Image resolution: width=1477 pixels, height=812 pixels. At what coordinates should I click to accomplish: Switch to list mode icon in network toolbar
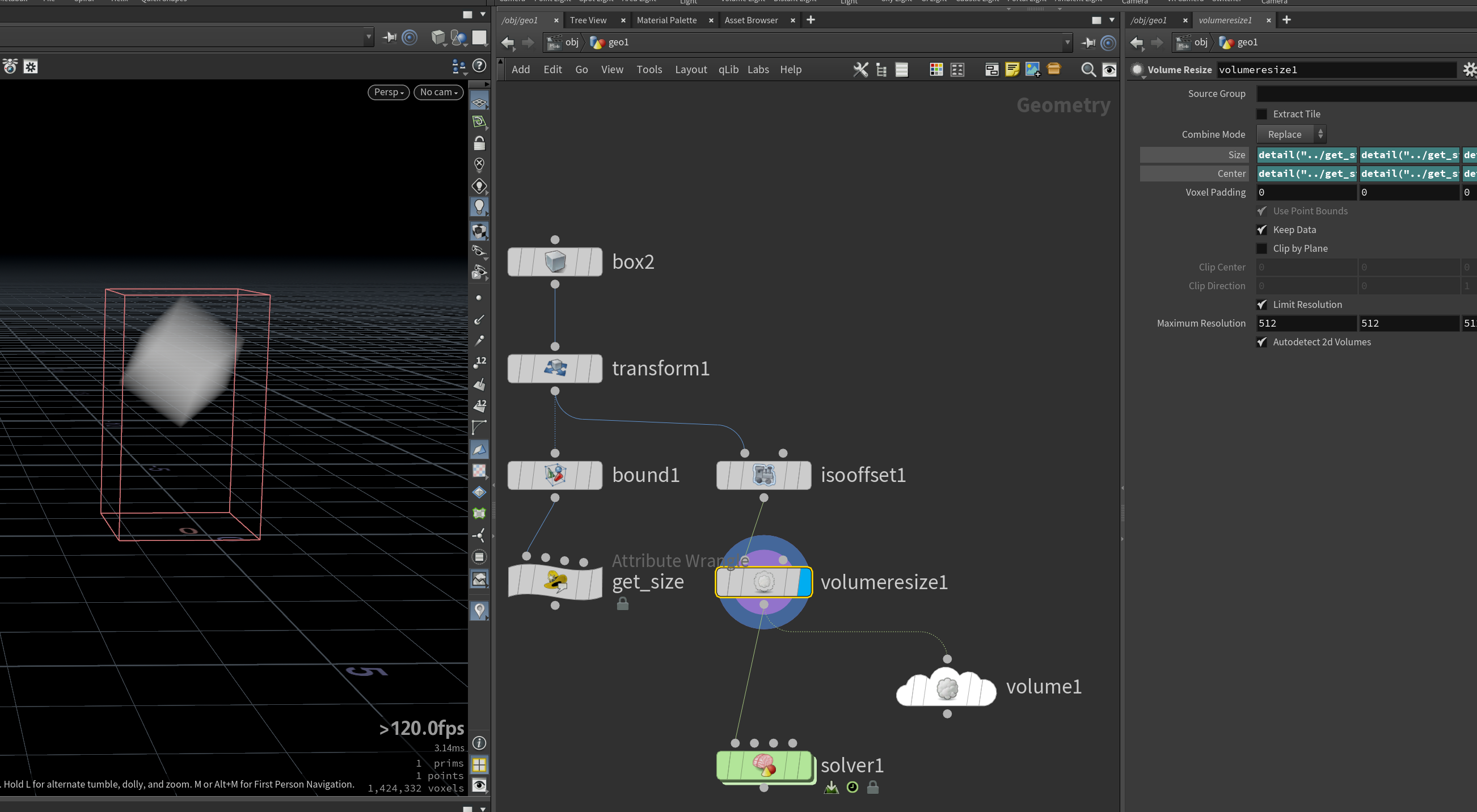point(901,69)
